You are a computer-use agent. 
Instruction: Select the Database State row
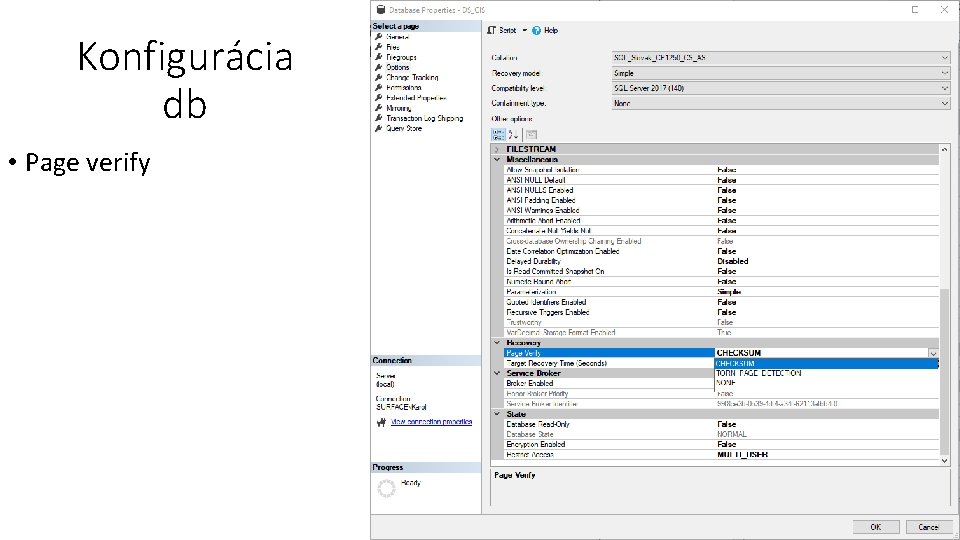click(x=721, y=434)
